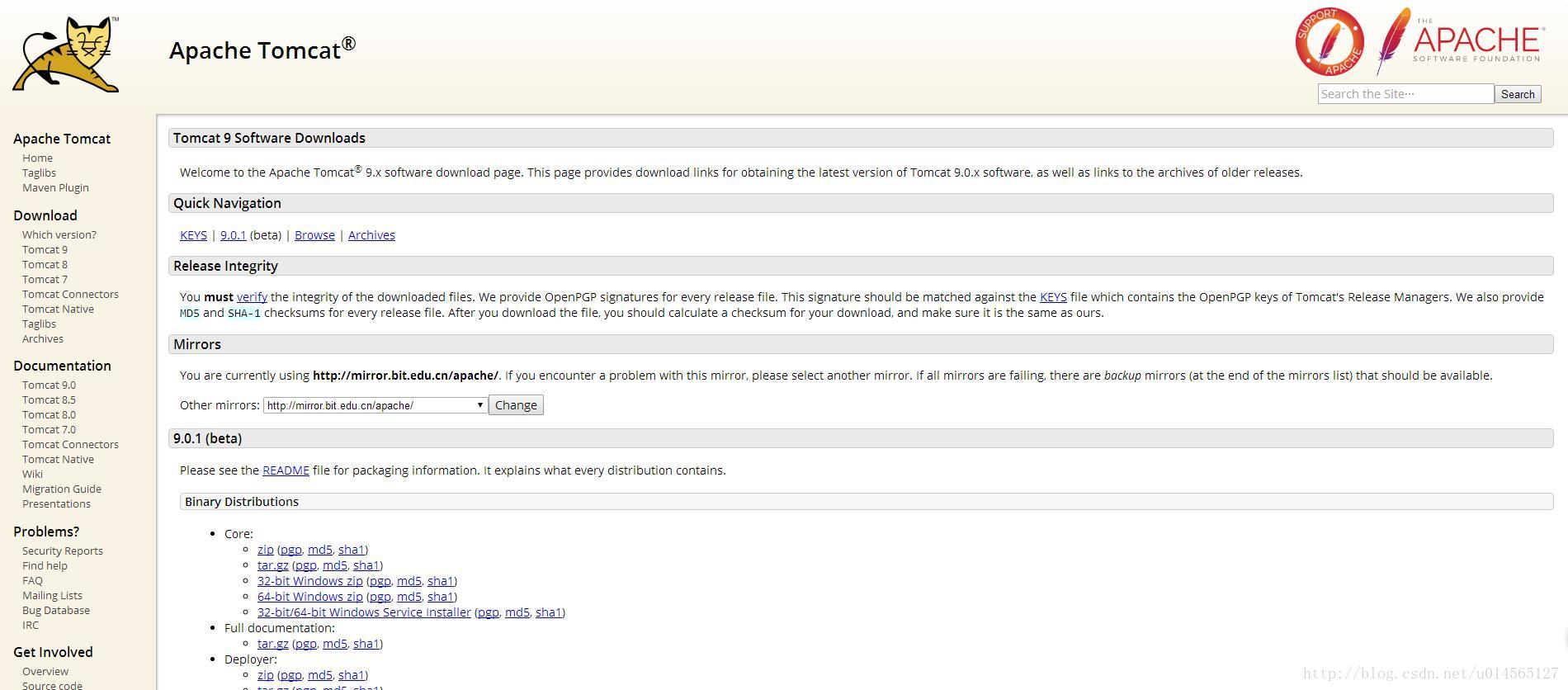The width and height of the screenshot is (1568, 690).
Task: Open Tomcat Connectors under Download
Action: pyautogui.click(x=70, y=295)
